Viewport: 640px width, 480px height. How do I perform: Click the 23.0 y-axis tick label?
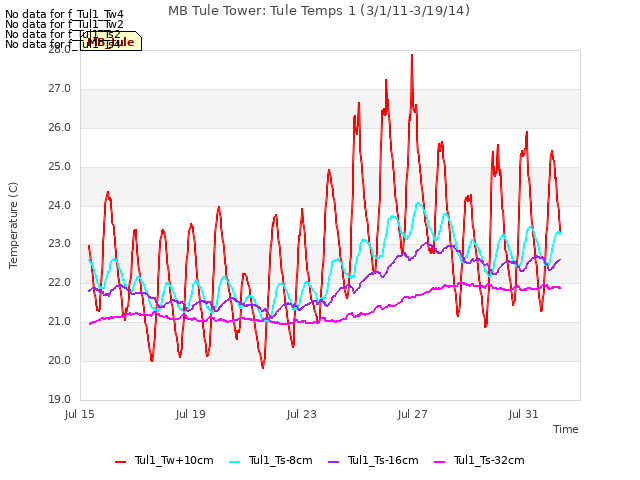[x=60, y=244]
